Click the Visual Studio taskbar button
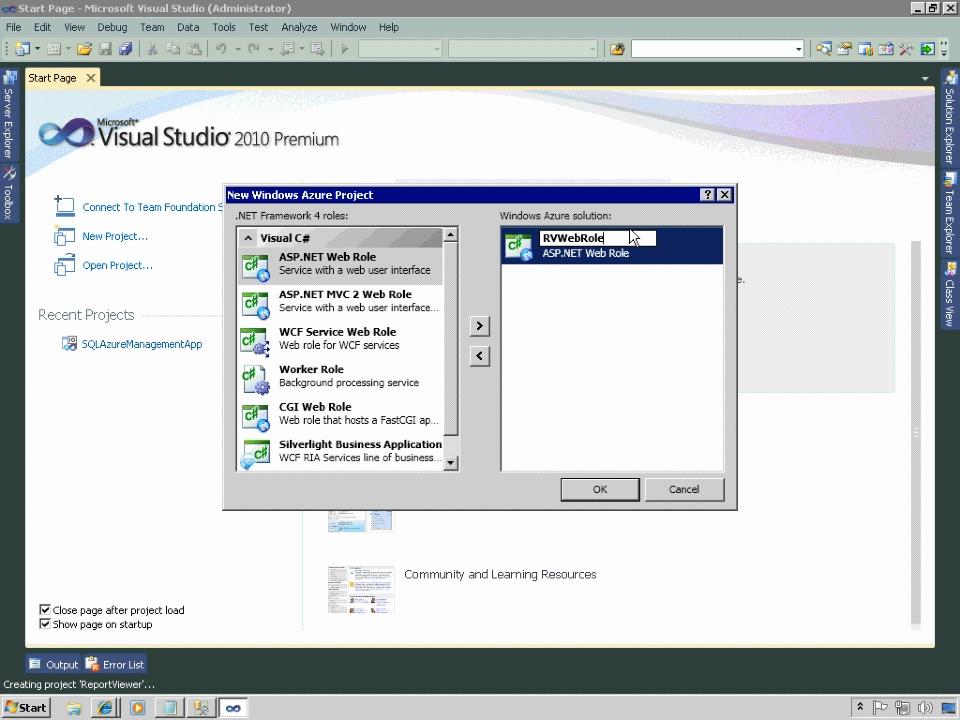Screen dimensions: 960x720 pos(233,708)
